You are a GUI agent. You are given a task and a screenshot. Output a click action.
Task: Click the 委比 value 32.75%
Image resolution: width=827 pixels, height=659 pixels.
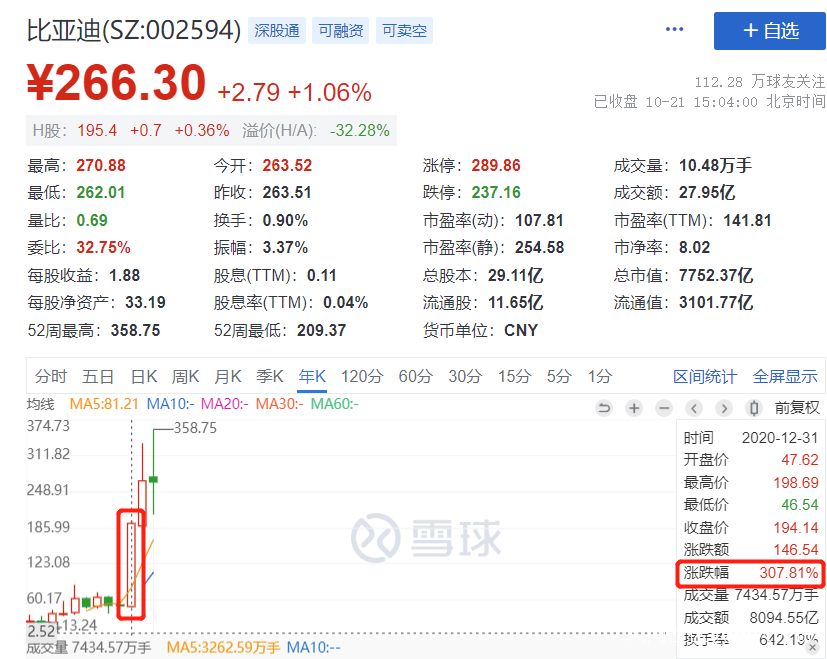103,247
